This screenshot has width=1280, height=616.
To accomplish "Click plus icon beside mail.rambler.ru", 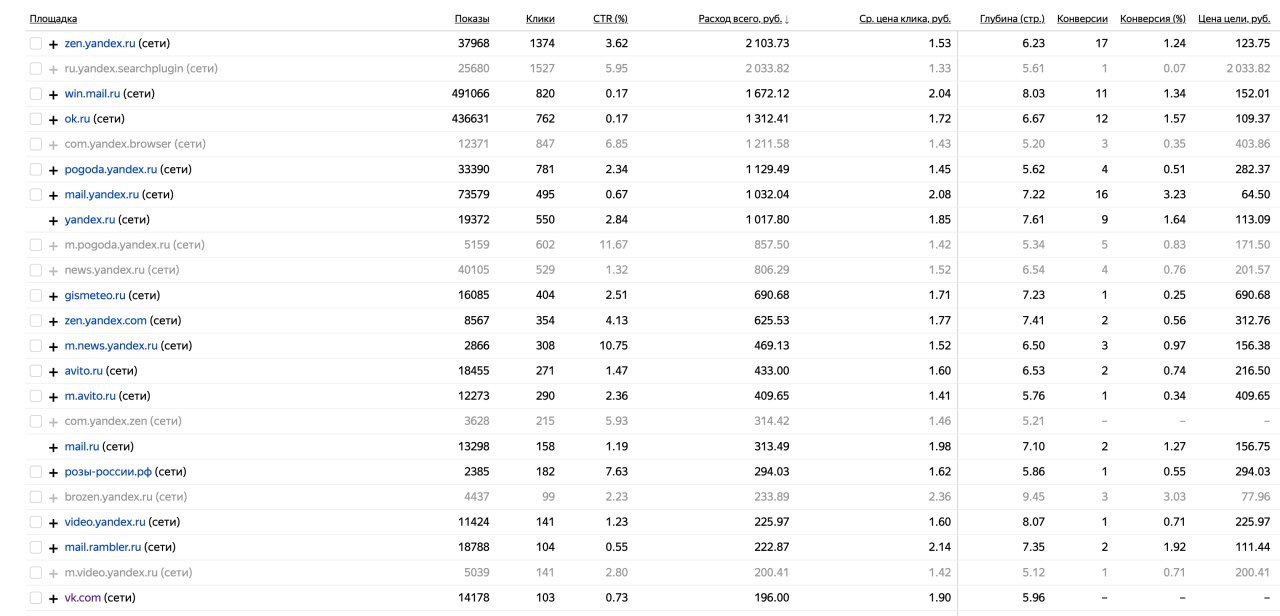I will [53, 548].
